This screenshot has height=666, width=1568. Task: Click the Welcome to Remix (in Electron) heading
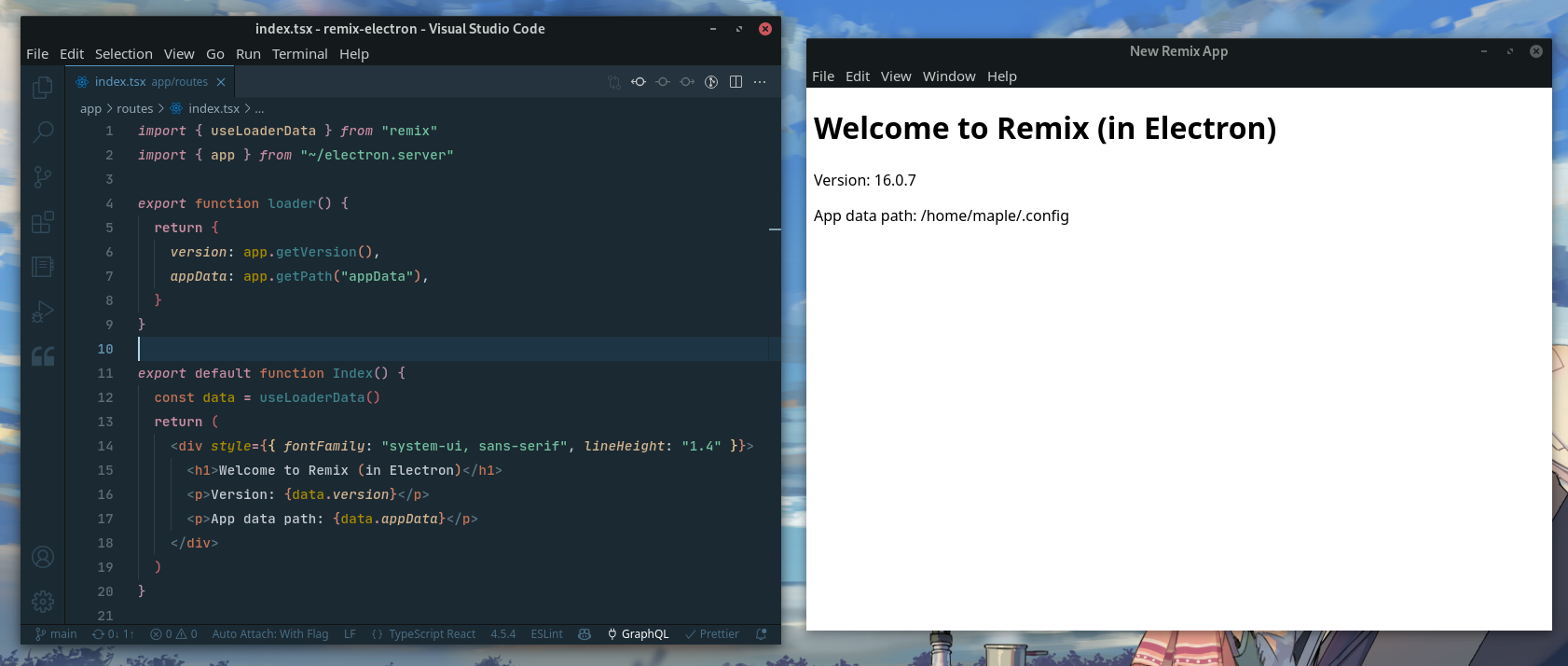pos(1045,129)
